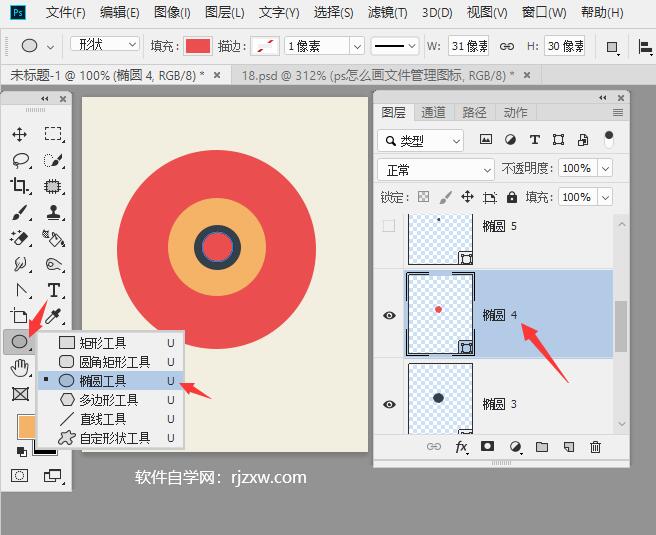Switch to the 通道 tab
The height and width of the screenshot is (535, 656).
(433, 112)
